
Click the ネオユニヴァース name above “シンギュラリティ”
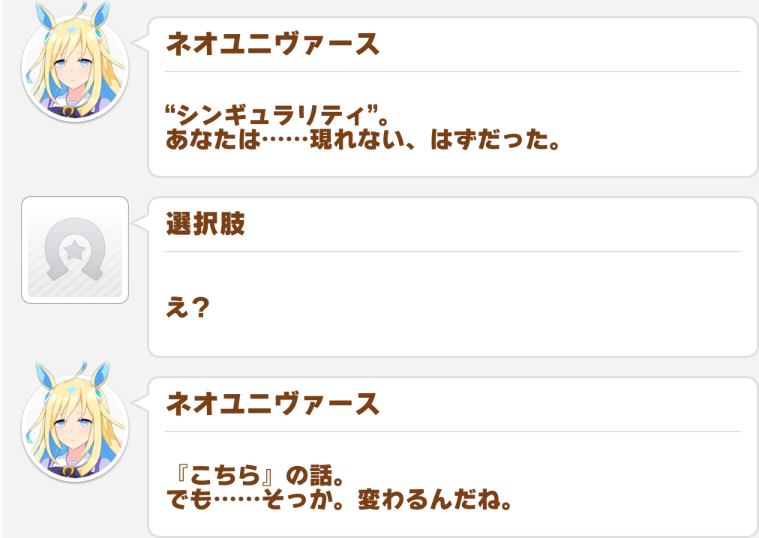272,45
